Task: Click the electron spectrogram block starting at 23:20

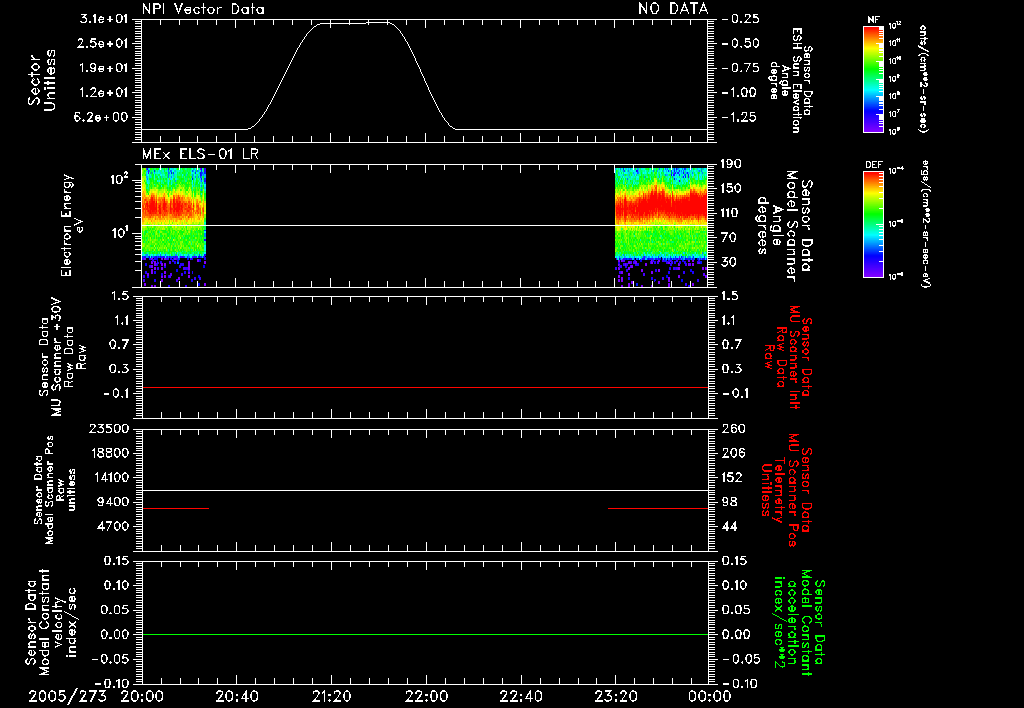Action: [x=662, y=227]
